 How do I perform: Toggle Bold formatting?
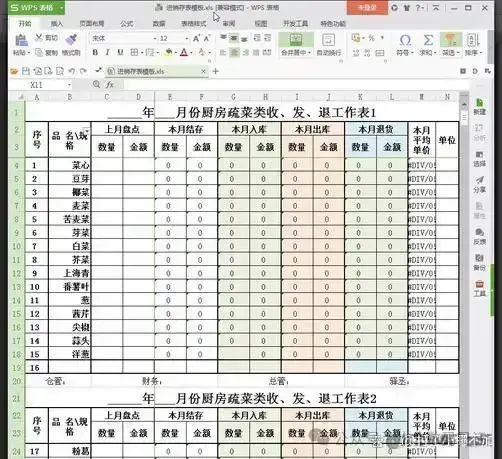pyautogui.click(x=95, y=52)
